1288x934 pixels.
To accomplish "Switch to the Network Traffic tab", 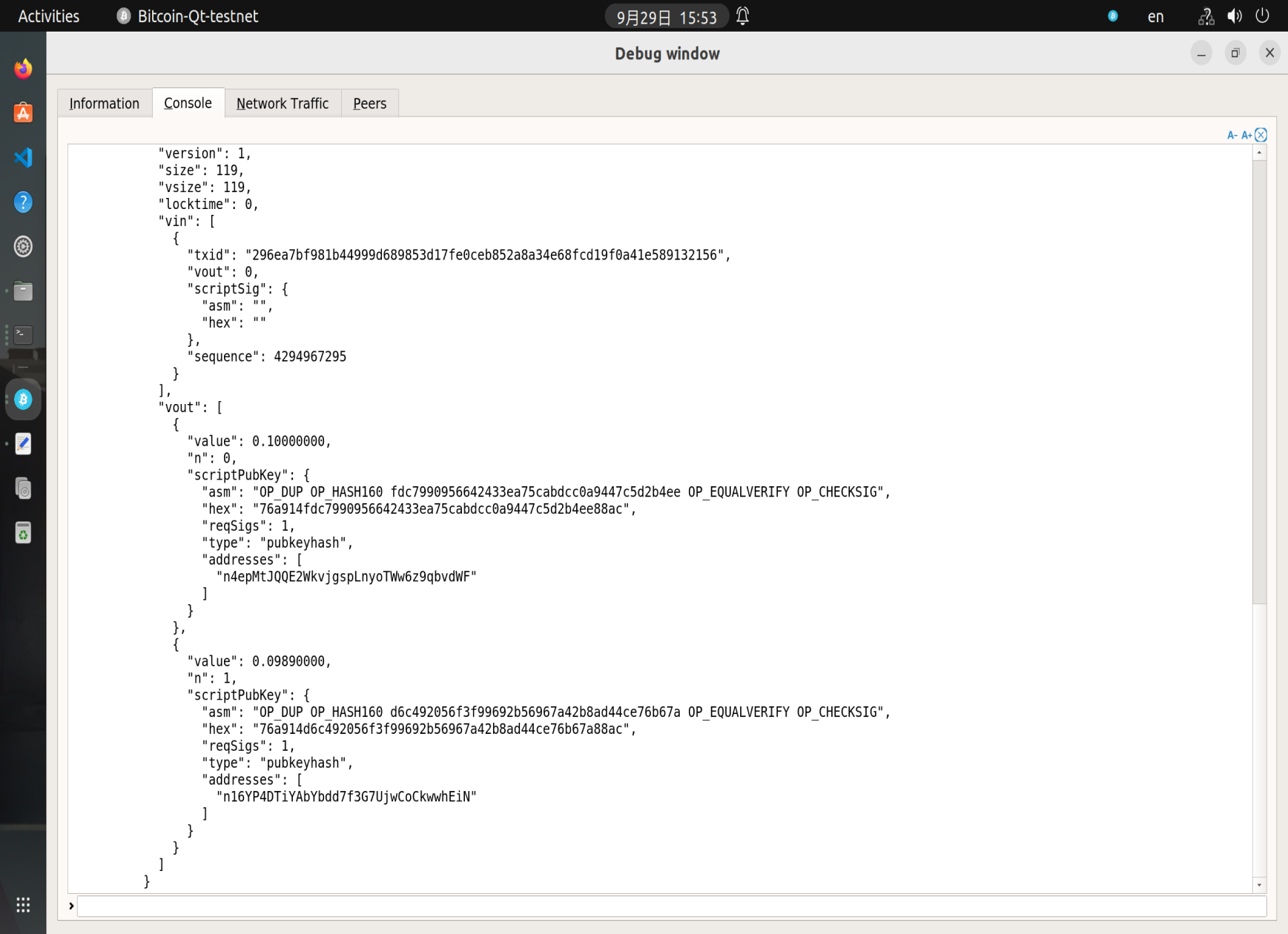I will 283,104.
